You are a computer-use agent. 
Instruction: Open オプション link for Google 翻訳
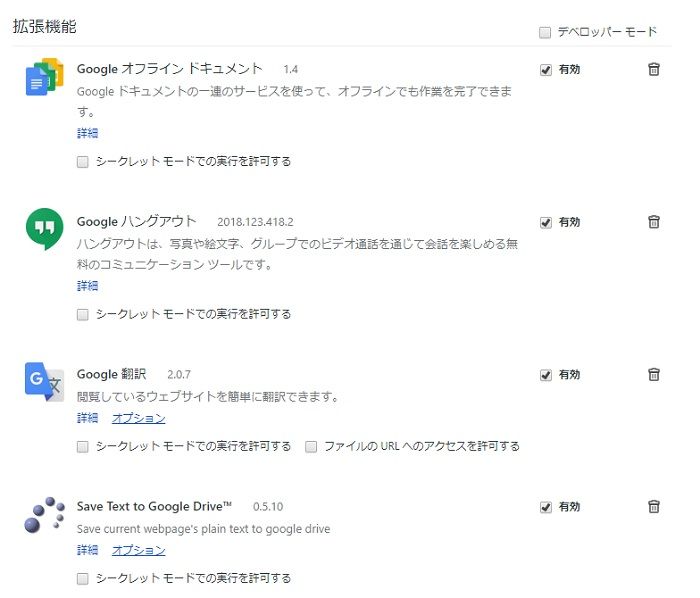pos(138,418)
